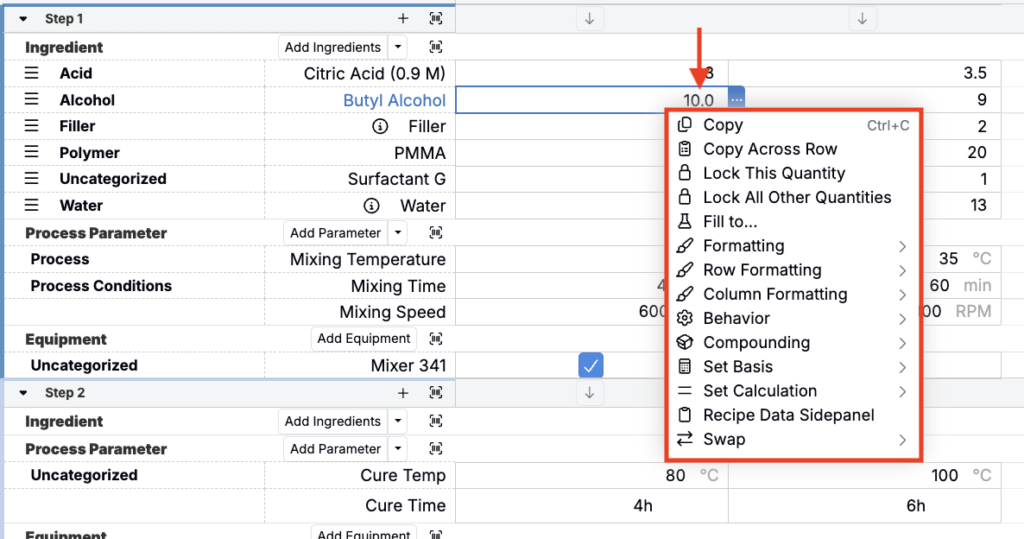
Task: Click the Add Equipment button in Step 1
Action: pos(363,339)
